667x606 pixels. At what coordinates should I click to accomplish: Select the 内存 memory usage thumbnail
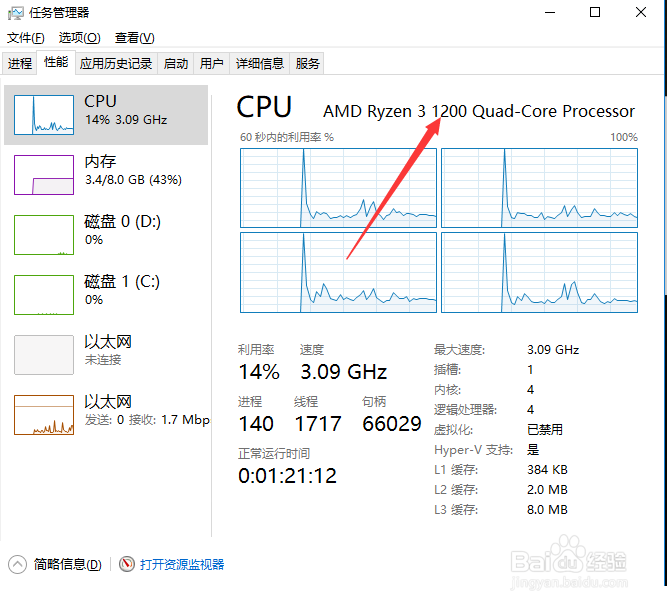click(x=43, y=174)
